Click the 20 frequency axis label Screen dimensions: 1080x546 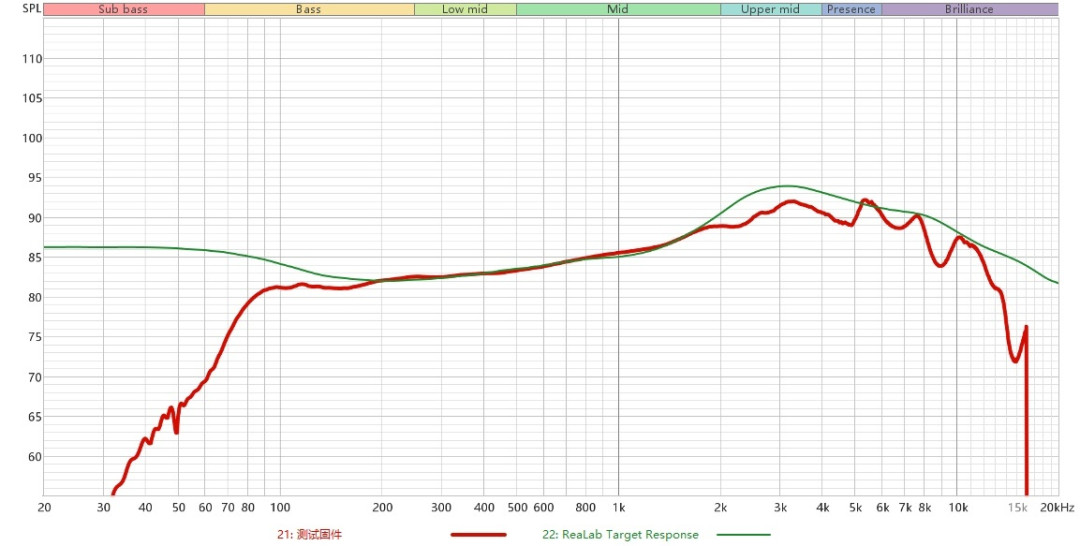pyautogui.click(x=44, y=508)
